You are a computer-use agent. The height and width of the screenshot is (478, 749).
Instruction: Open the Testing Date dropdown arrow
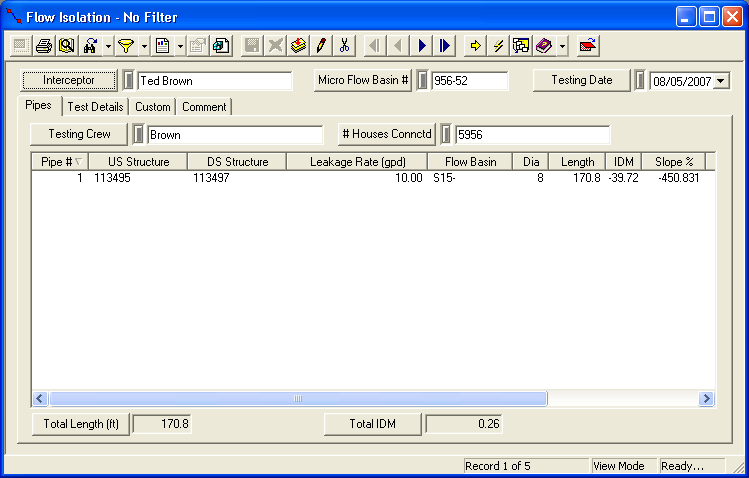click(x=721, y=81)
